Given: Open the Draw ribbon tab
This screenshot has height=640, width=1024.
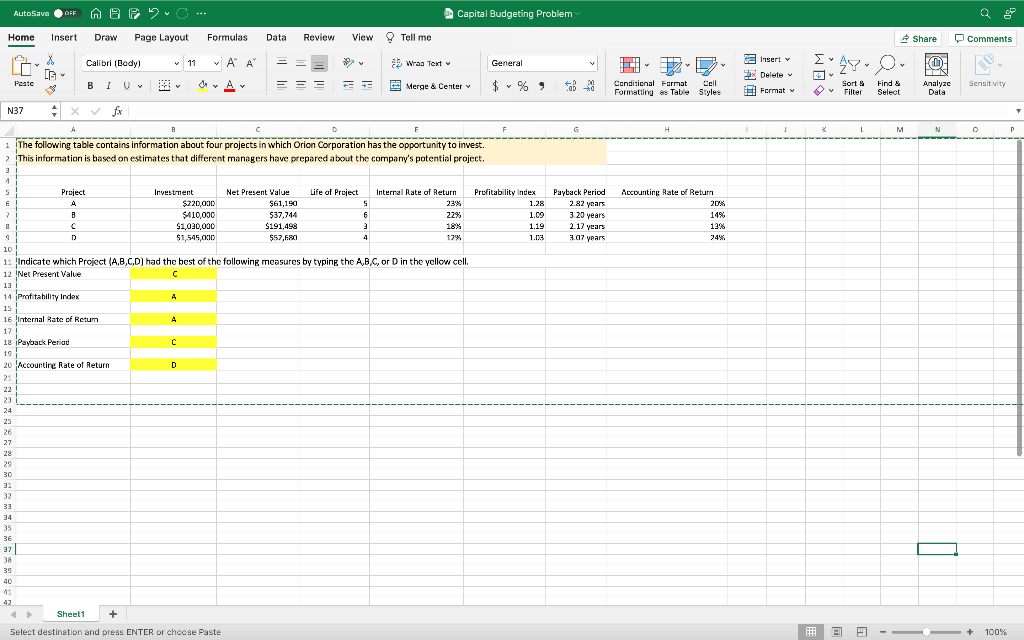Looking at the screenshot, I should [x=106, y=38].
